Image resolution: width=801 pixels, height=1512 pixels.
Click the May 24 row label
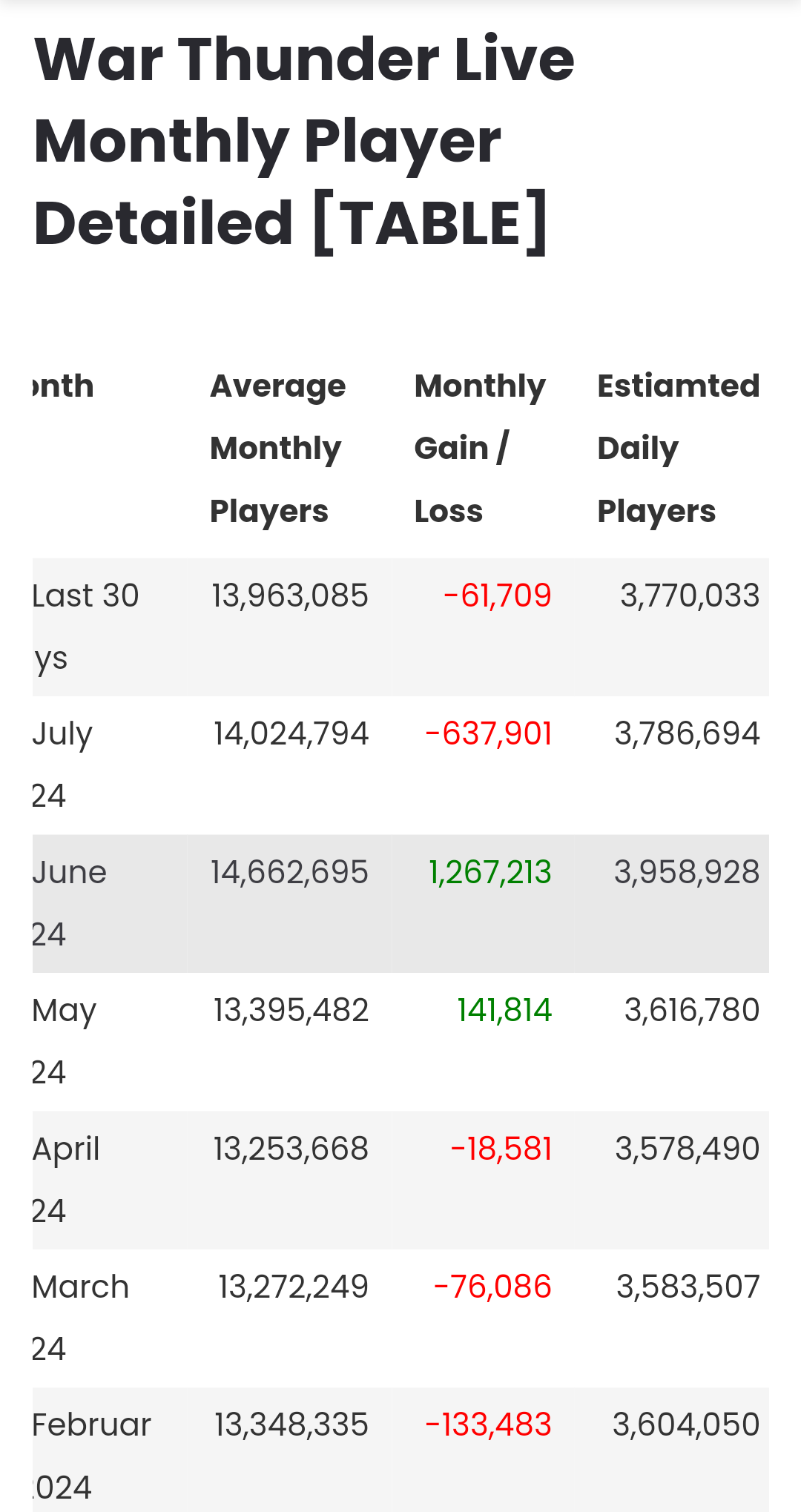[64, 1040]
